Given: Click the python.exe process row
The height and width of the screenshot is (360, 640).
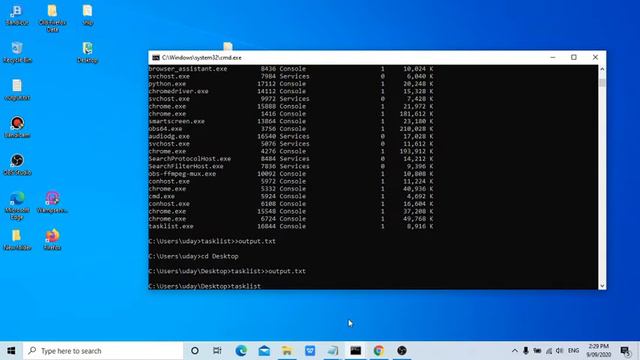Looking at the screenshot, I should point(291,84).
